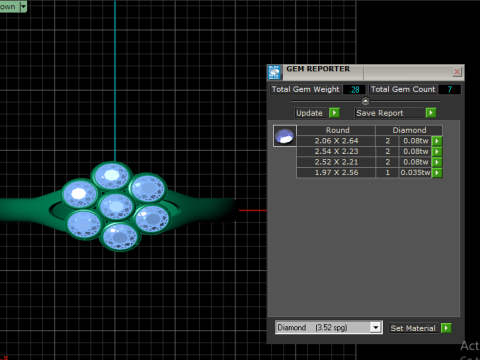
Task: Select the 2.54 X 2.23 size cell
Action: (x=336, y=152)
